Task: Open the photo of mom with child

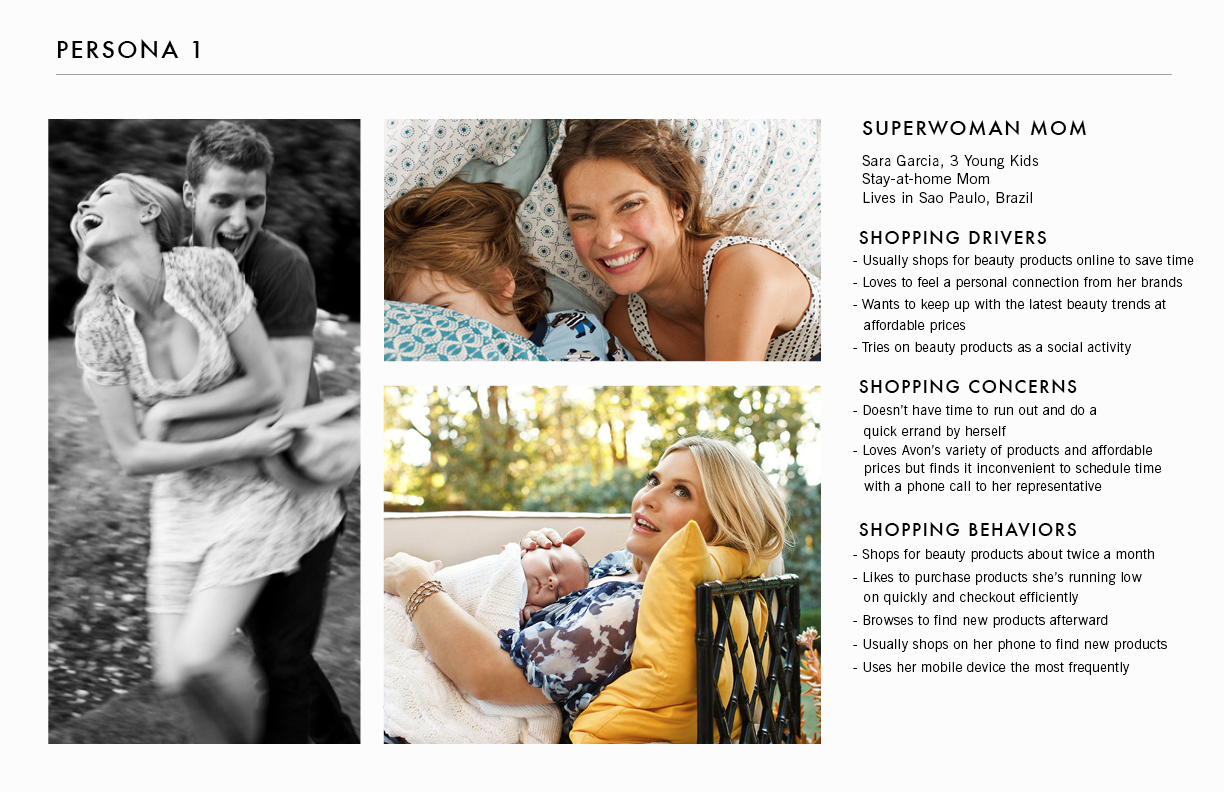Action: [602, 240]
